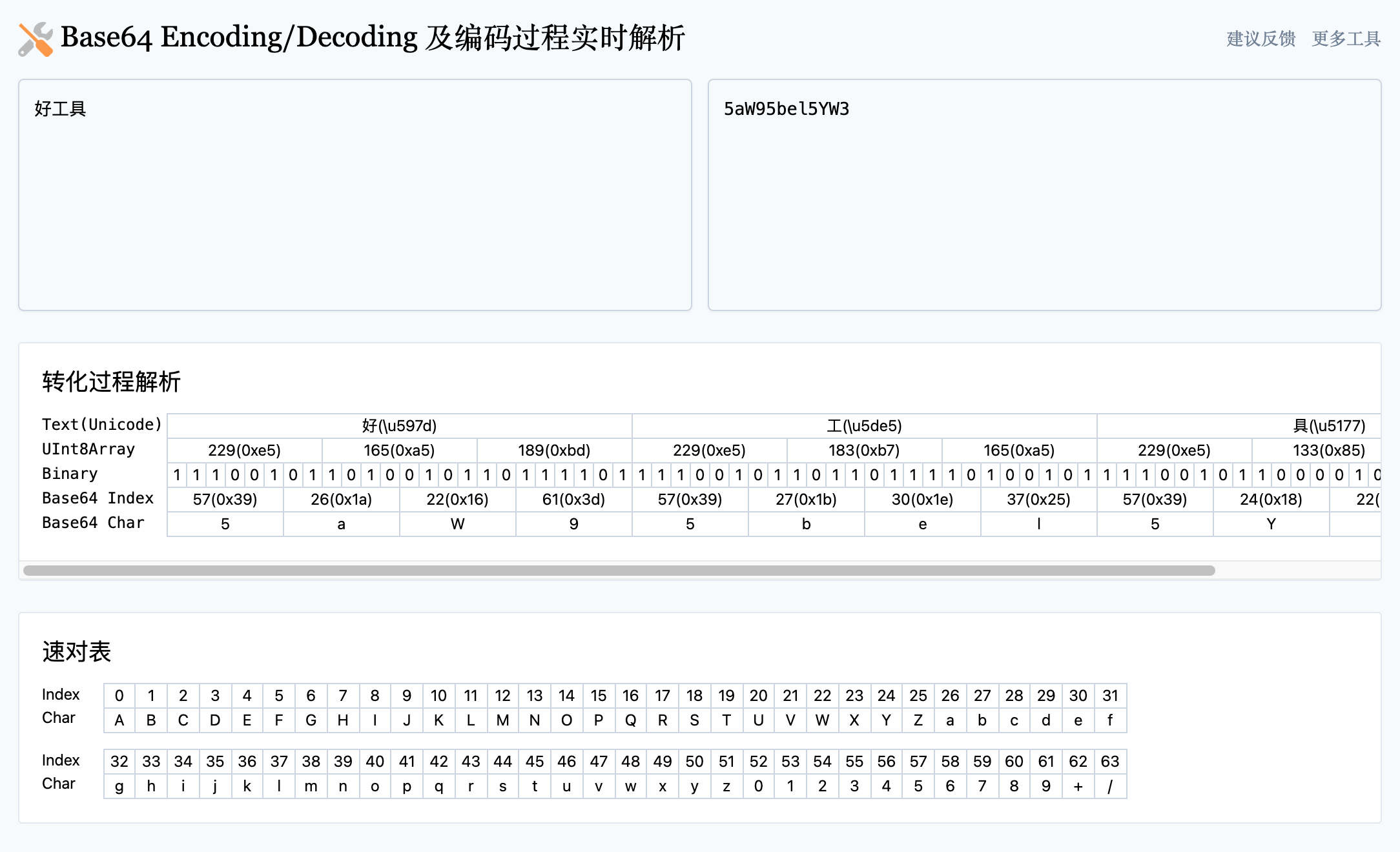Click the 26(0x1a) Base64 index cell

click(x=342, y=500)
